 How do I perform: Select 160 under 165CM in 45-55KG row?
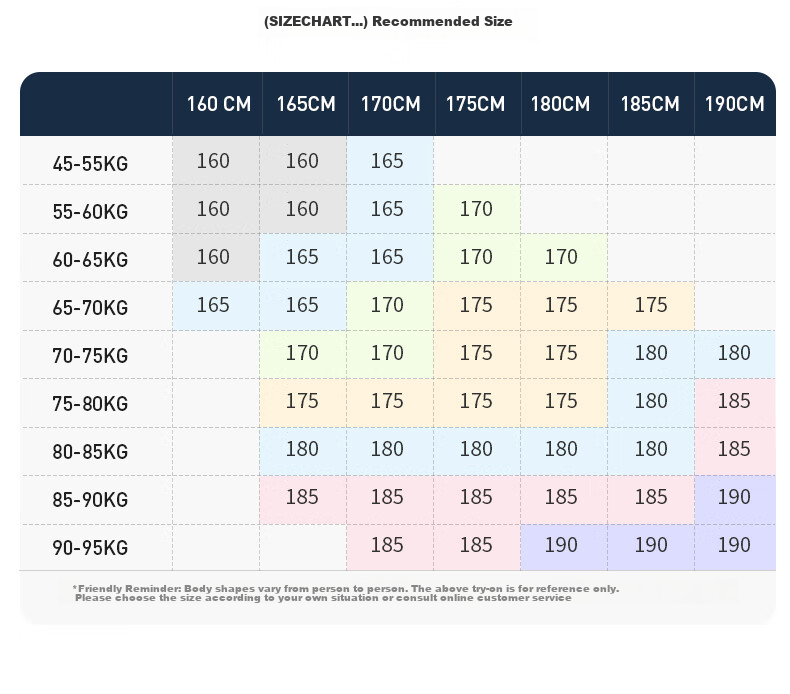coord(302,161)
